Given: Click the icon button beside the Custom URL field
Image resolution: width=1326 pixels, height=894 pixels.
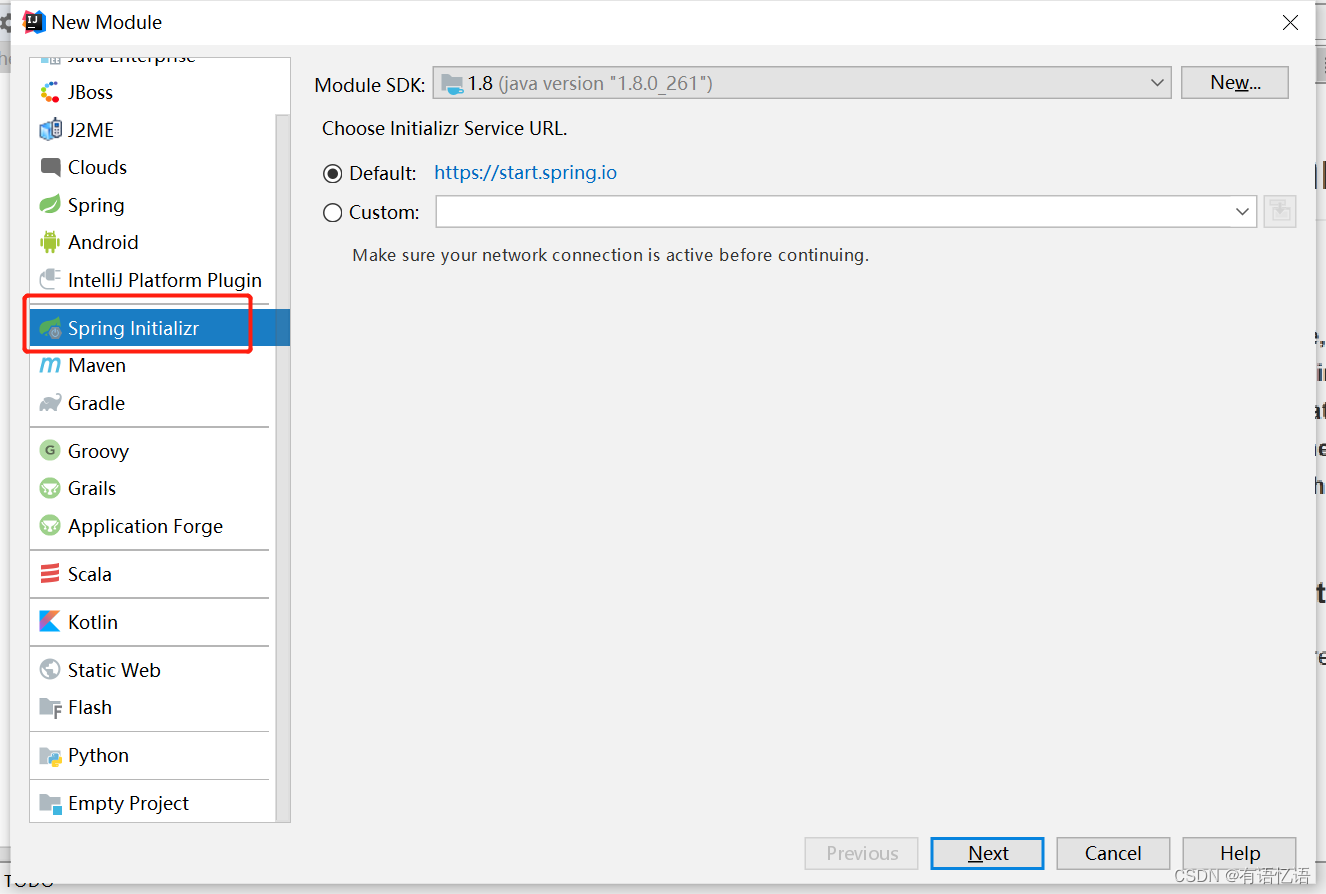Looking at the screenshot, I should pos(1280,212).
